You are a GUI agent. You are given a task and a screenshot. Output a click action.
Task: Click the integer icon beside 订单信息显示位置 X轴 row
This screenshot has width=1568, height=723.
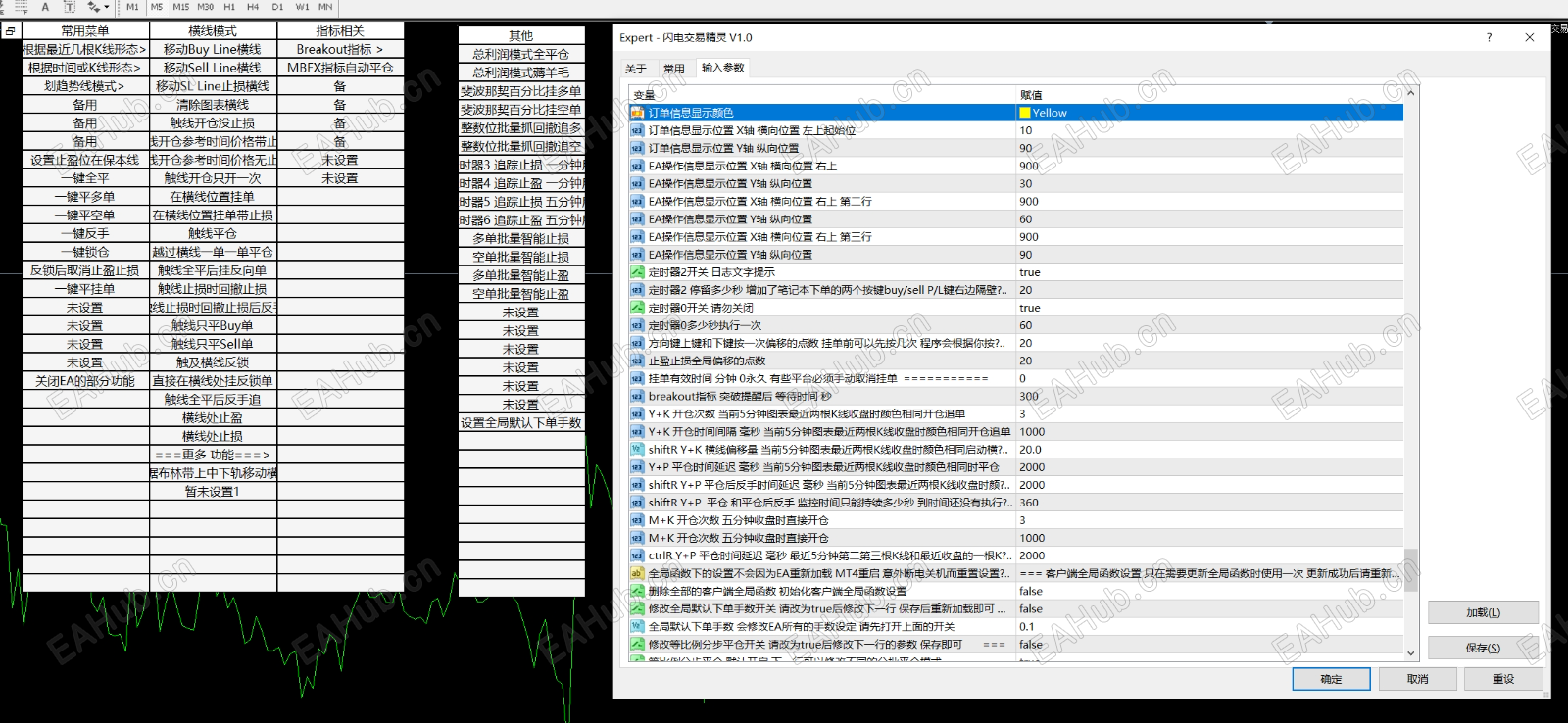pyautogui.click(x=637, y=130)
